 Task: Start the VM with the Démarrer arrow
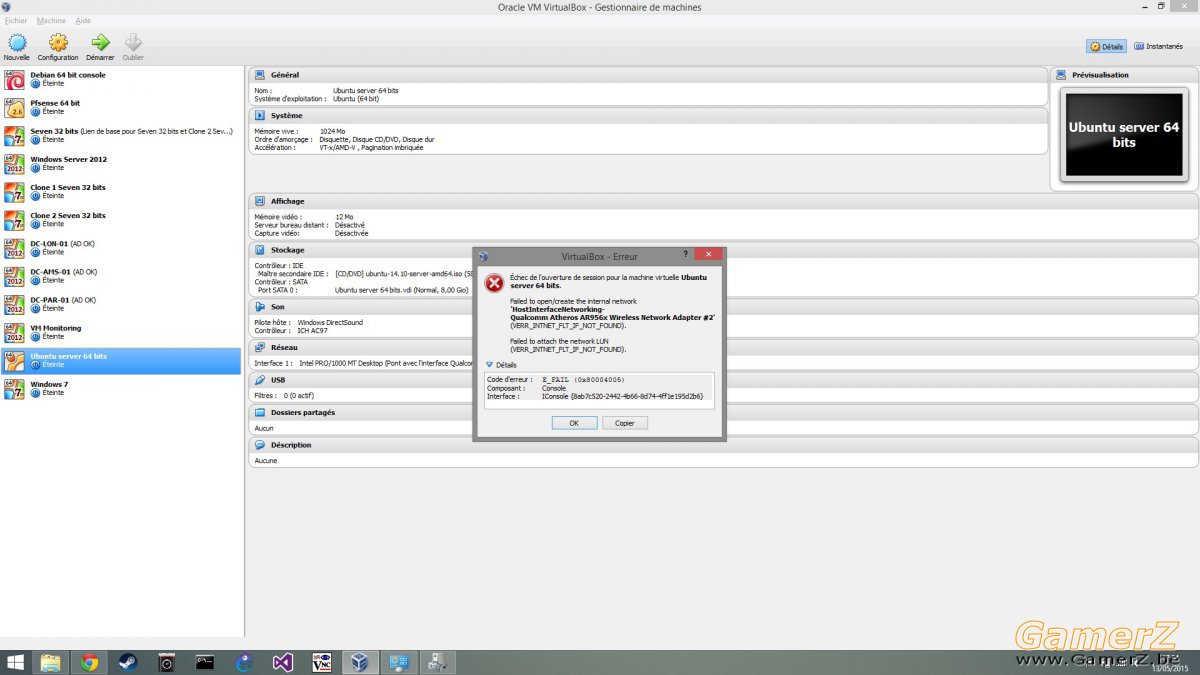[100, 43]
